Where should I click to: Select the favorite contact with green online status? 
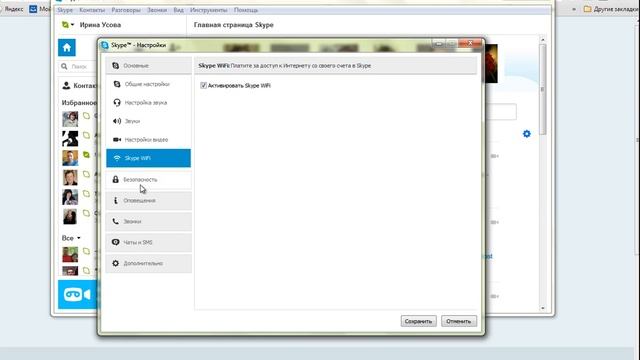(70, 158)
